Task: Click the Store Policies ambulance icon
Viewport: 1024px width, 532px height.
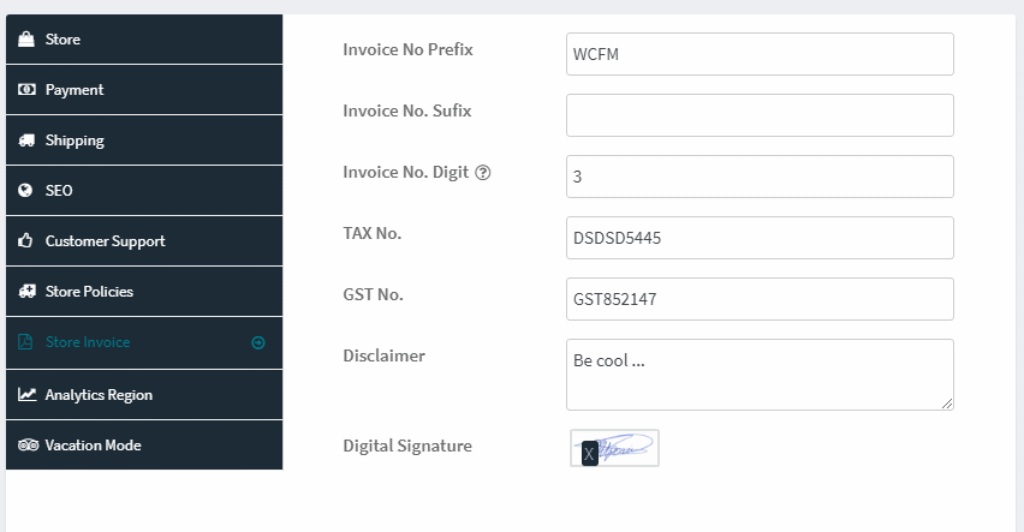Action: click(27, 292)
